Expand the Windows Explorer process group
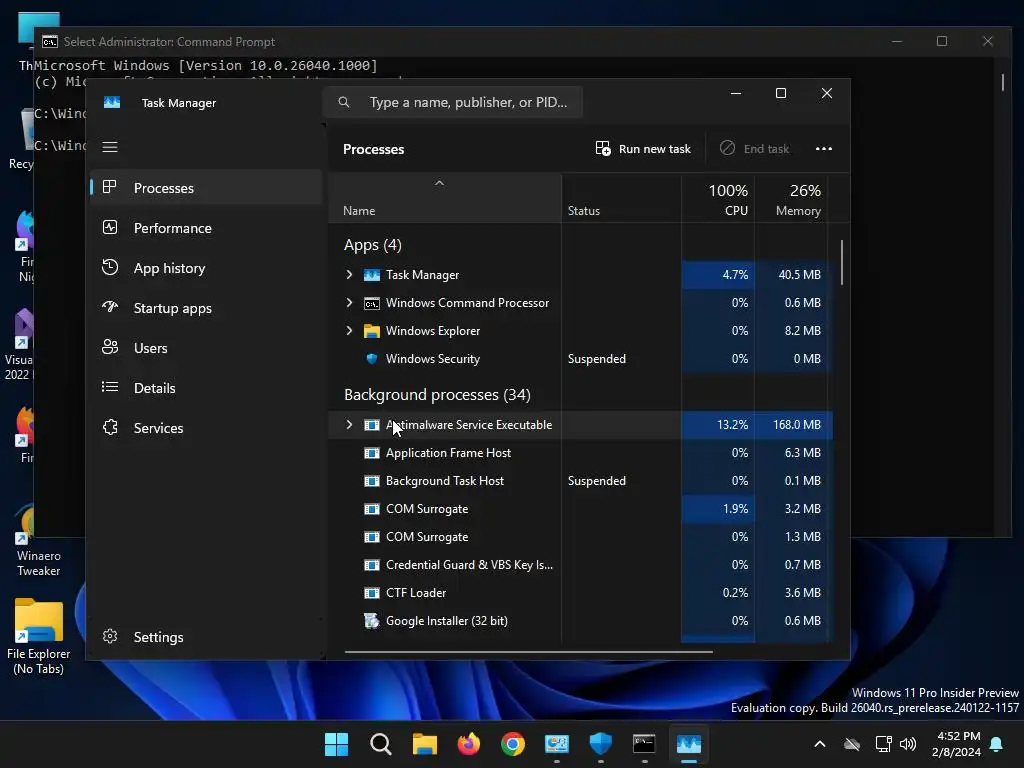Screen dimensions: 1024x768 pyautogui.click(x=349, y=330)
